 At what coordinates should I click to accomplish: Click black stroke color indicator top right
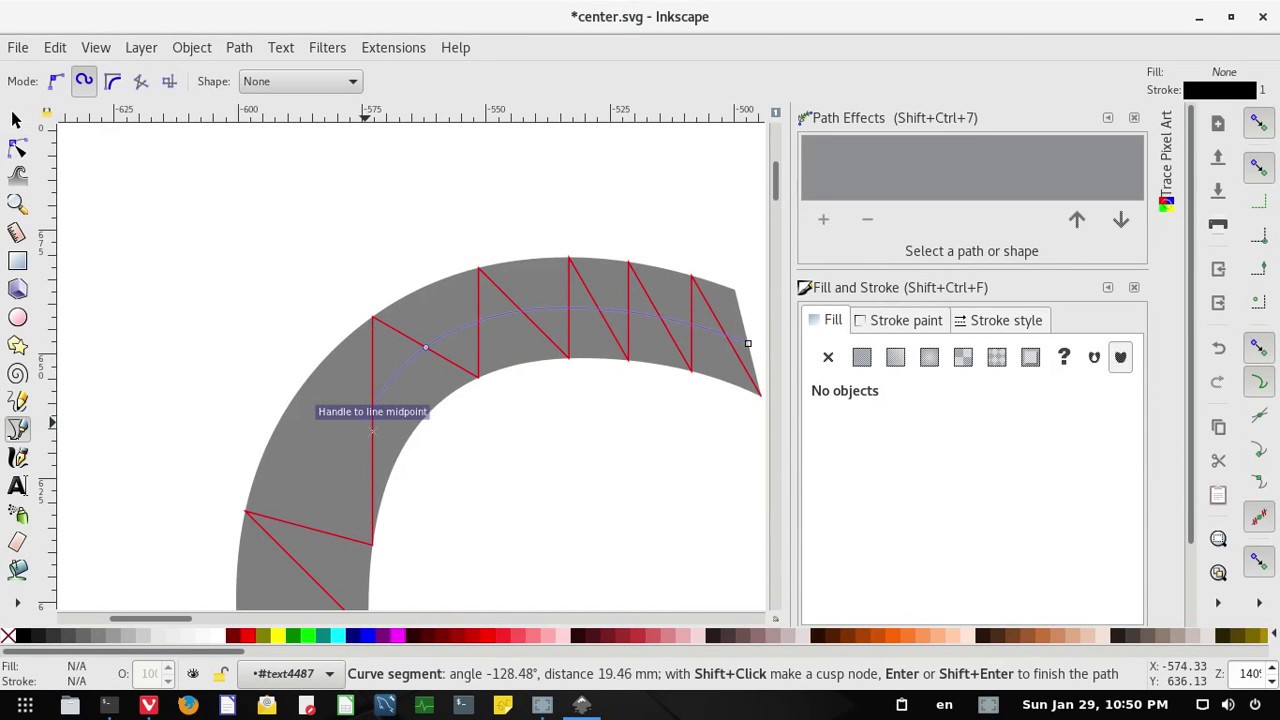coord(1219,90)
